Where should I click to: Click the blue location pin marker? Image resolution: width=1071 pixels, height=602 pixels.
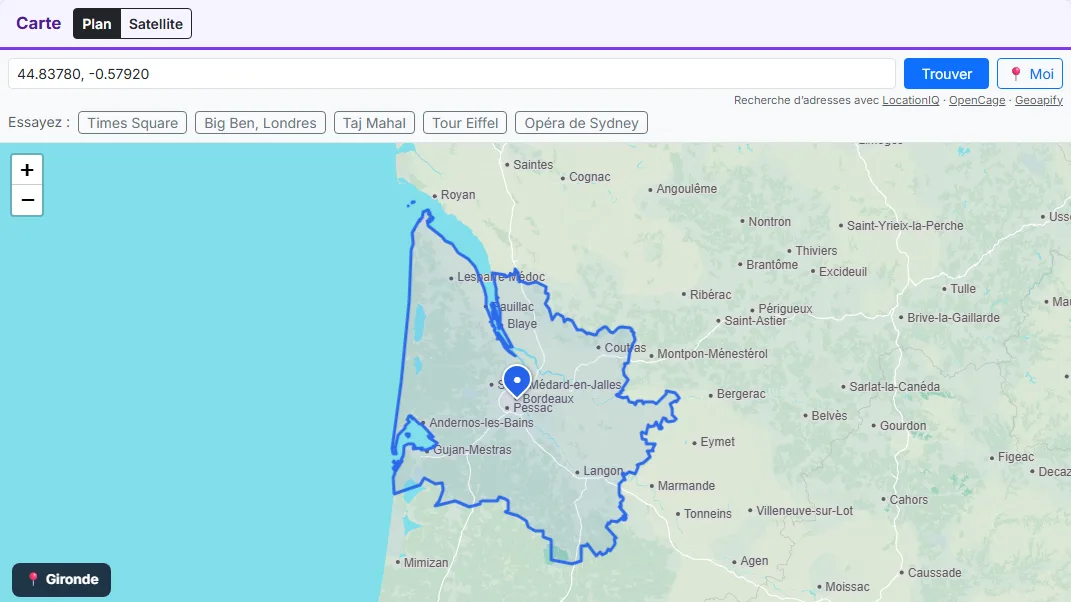click(517, 382)
